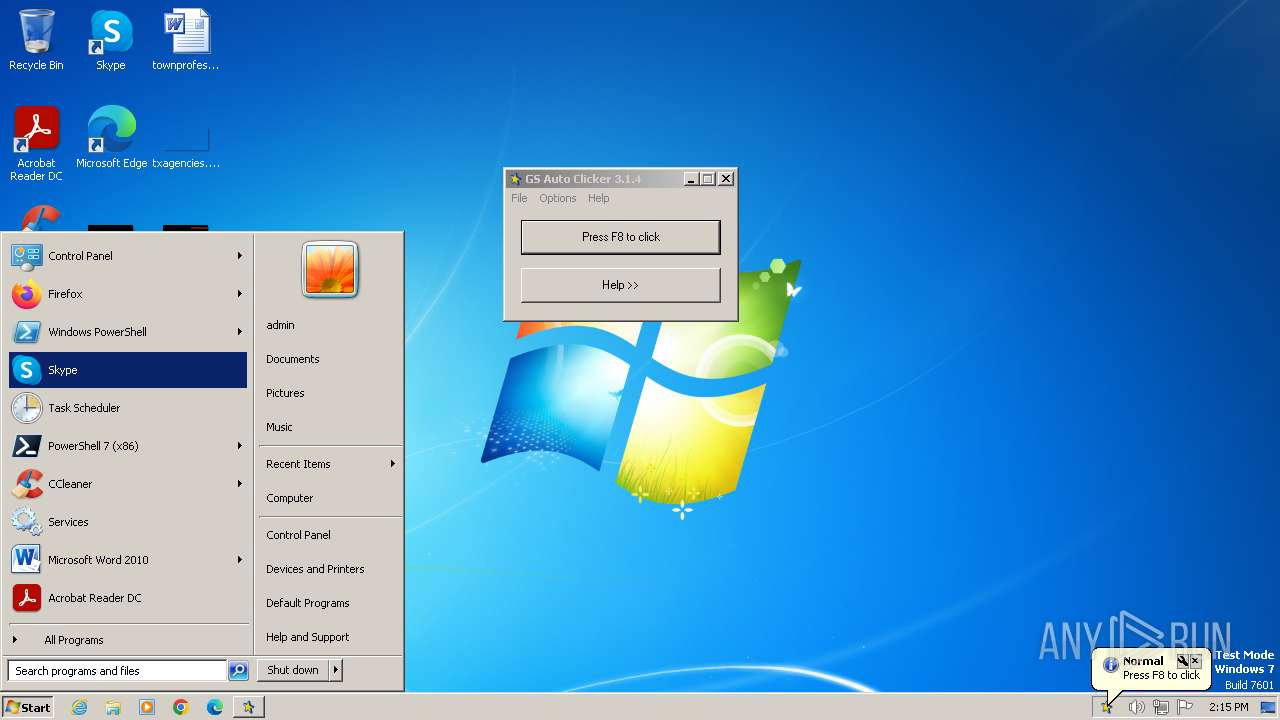Expand Microsoft Word 2010 recent documents arrow
The width and height of the screenshot is (1280, 720).
click(x=240, y=560)
